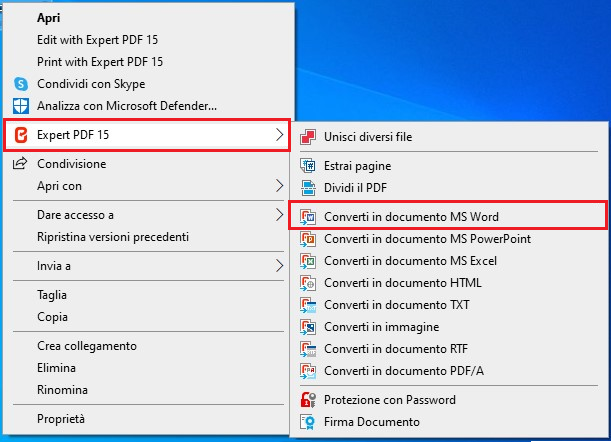This screenshot has height=442, width=611.
Task: Choose Converti in documento MS Word
Action: click(448, 215)
